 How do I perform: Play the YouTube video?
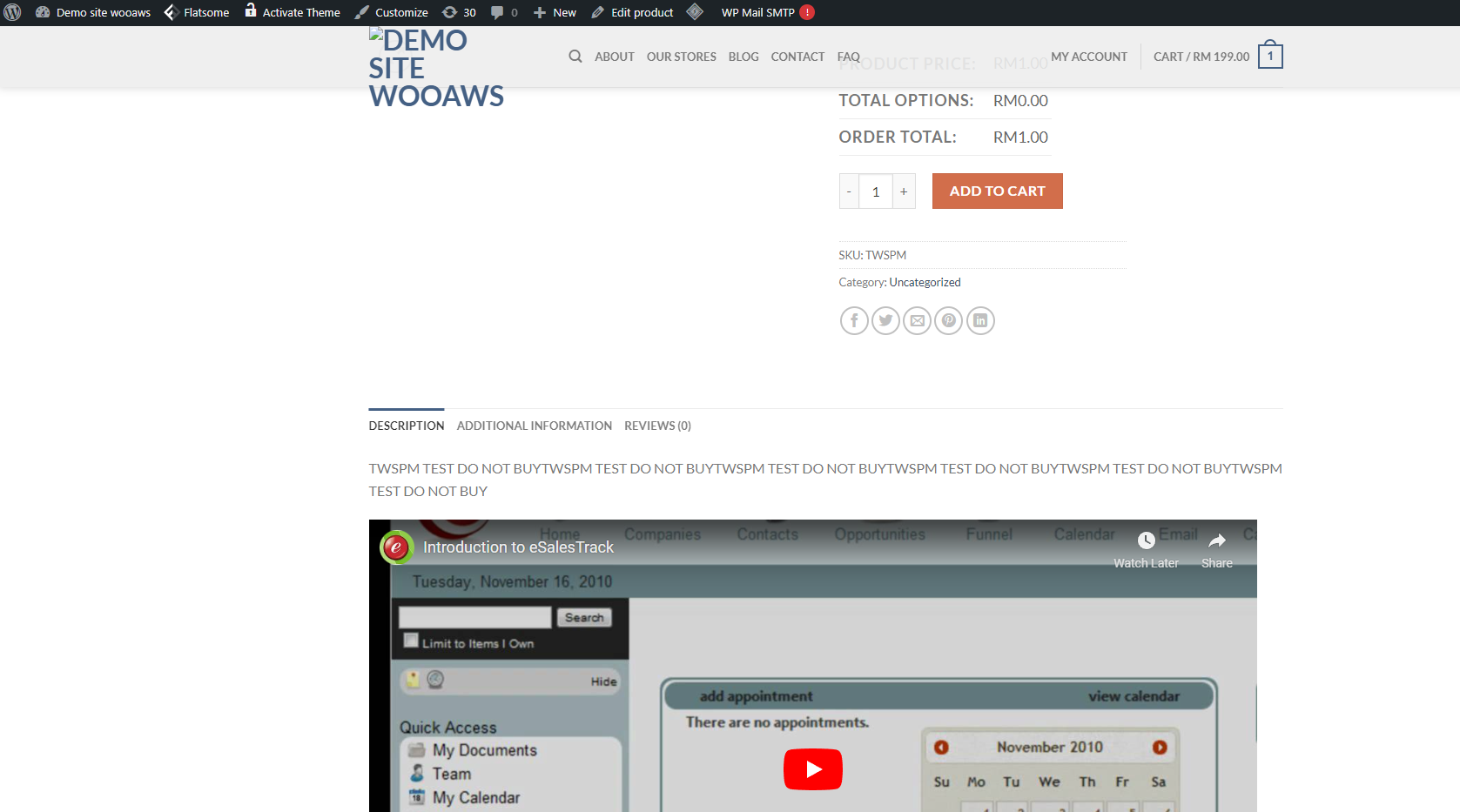tap(813, 769)
